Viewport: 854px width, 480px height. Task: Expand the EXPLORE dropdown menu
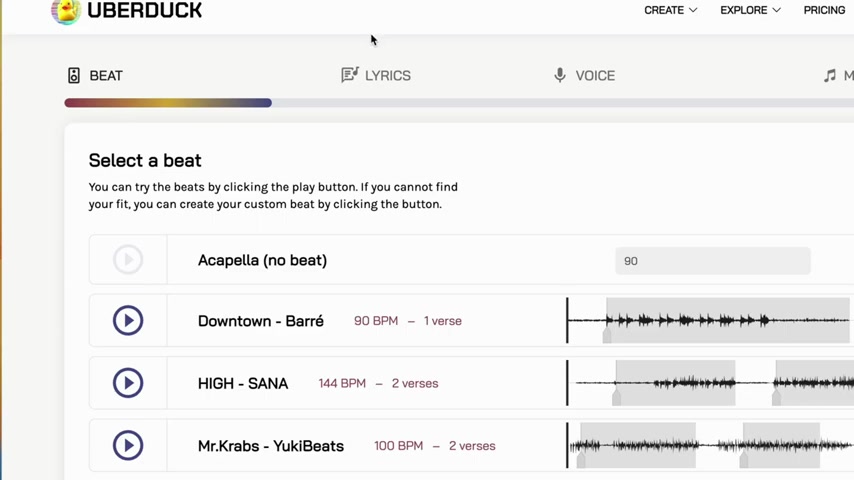(750, 10)
